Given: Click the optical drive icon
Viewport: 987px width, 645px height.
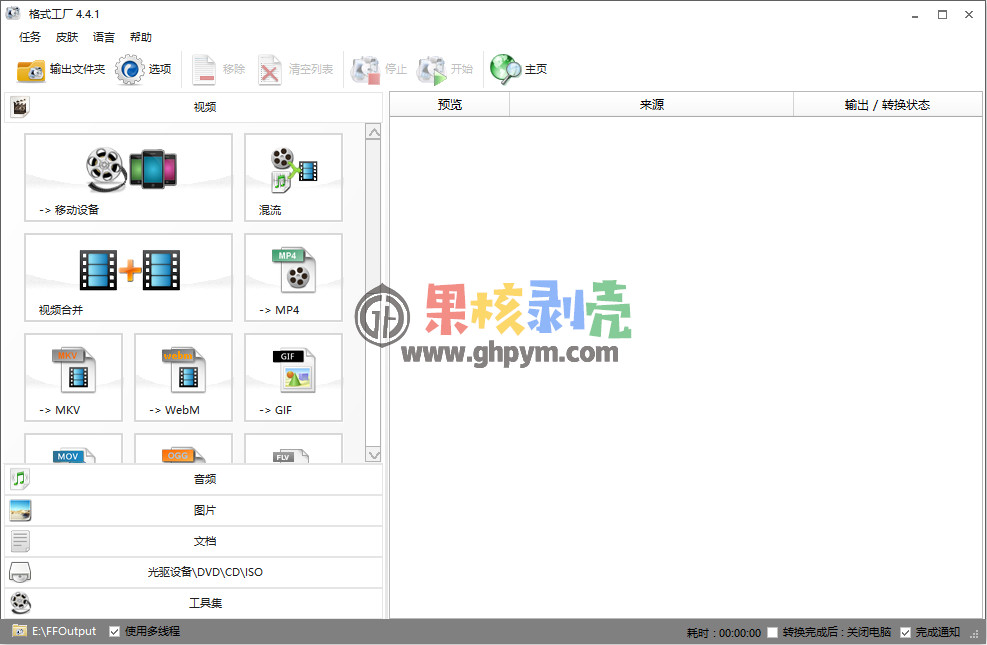Looking at the screenshot, I should click(20, 572).
